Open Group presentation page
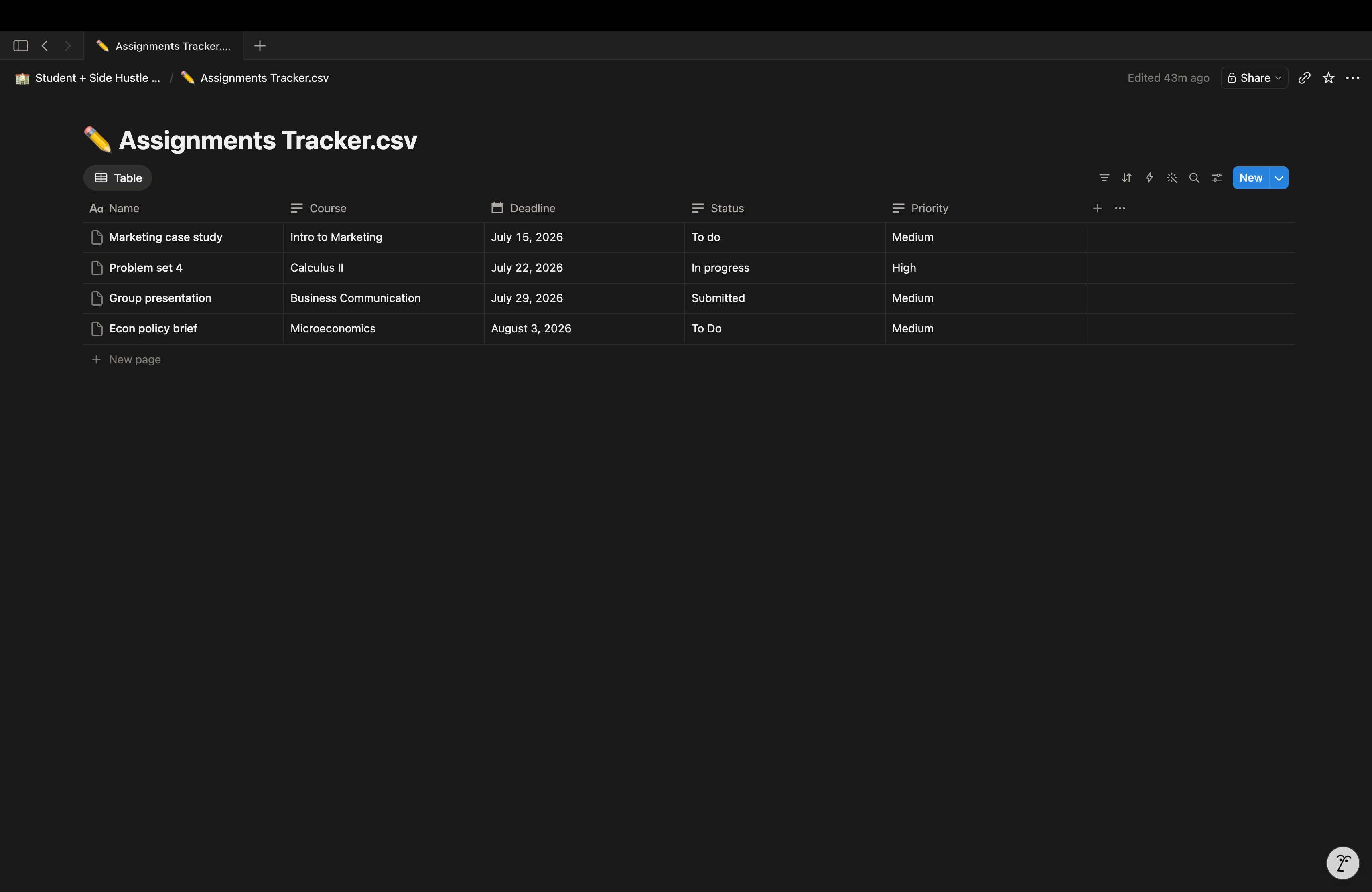Screen dimensions: 1372x892 point(160,298)
